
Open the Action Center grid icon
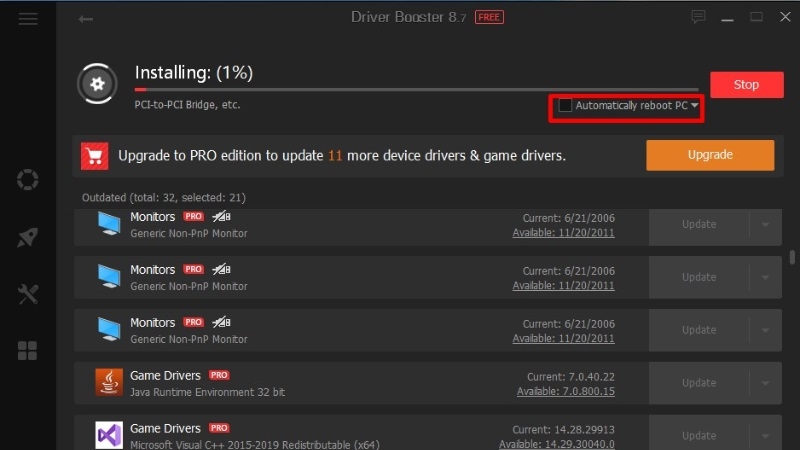pos(28,351)
